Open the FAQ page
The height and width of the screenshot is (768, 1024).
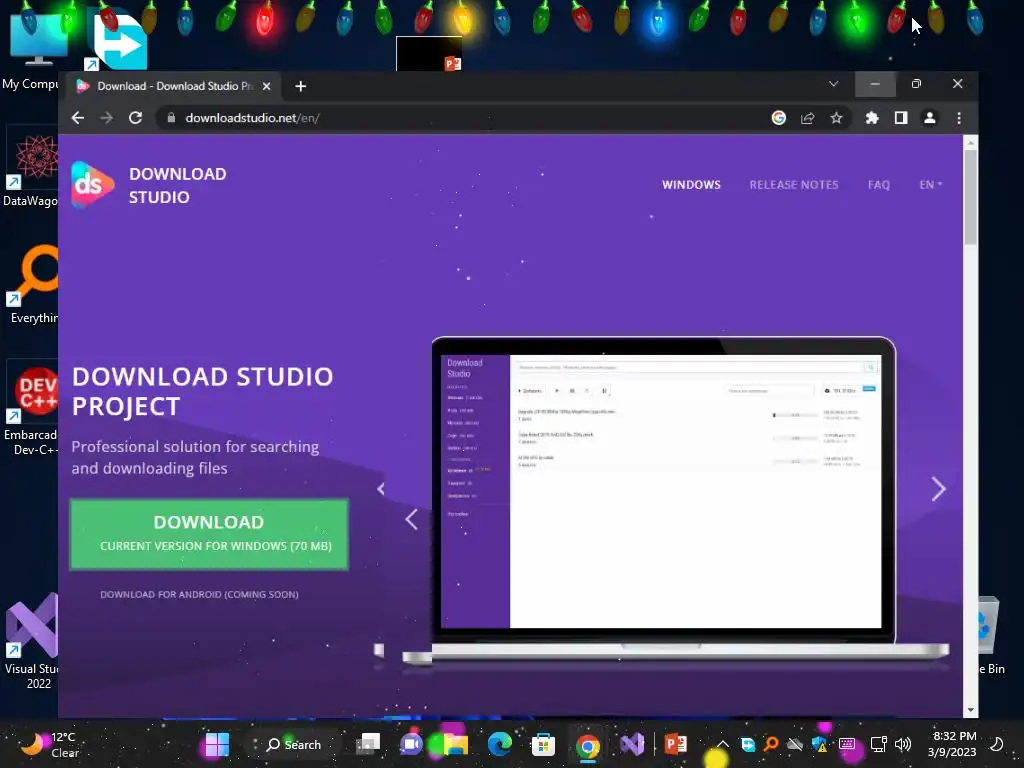tap(878, 185)
